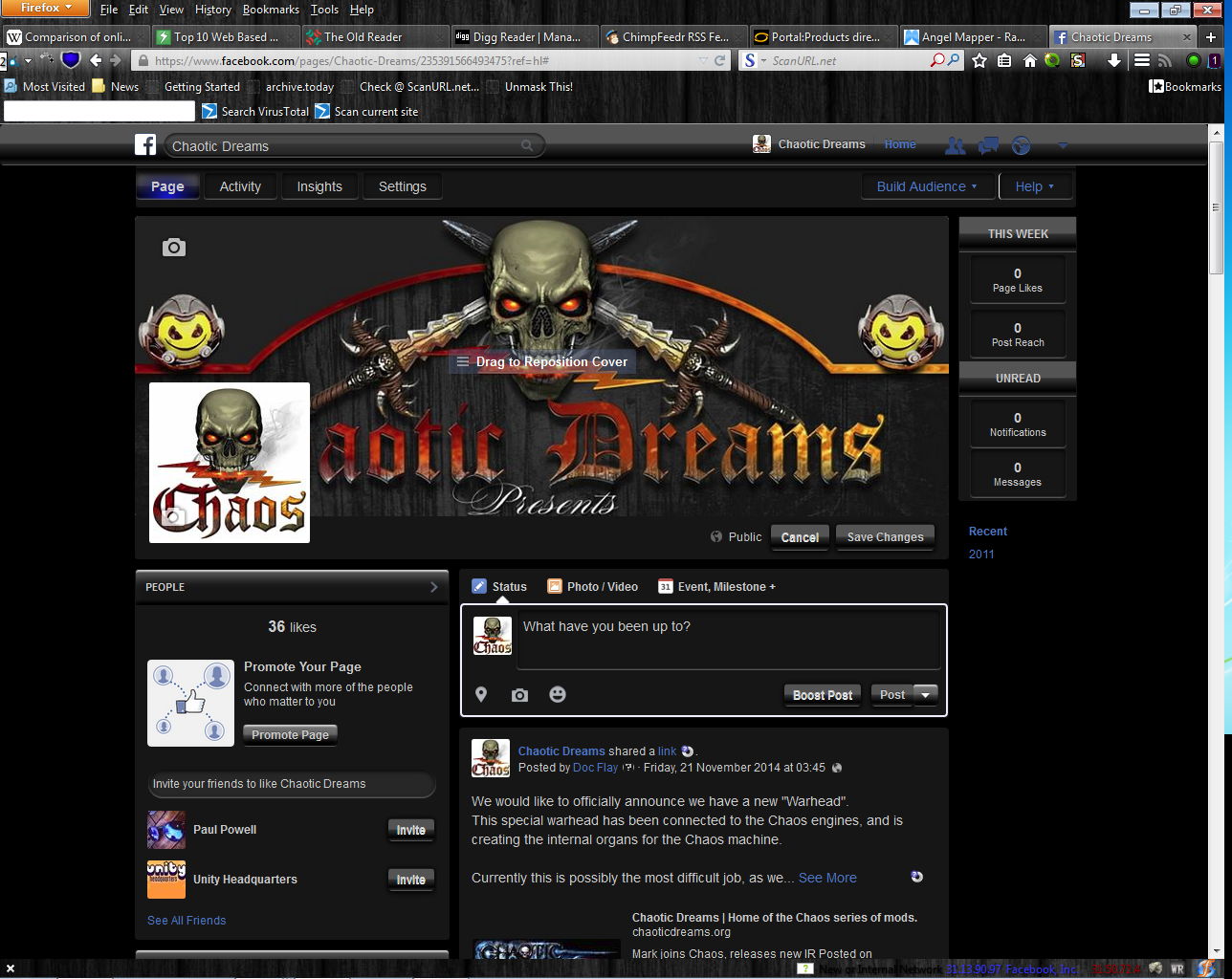Open the messages icon in Facebook header
The height and width of the screenshot is (979, 1232).
coord(988,145)
